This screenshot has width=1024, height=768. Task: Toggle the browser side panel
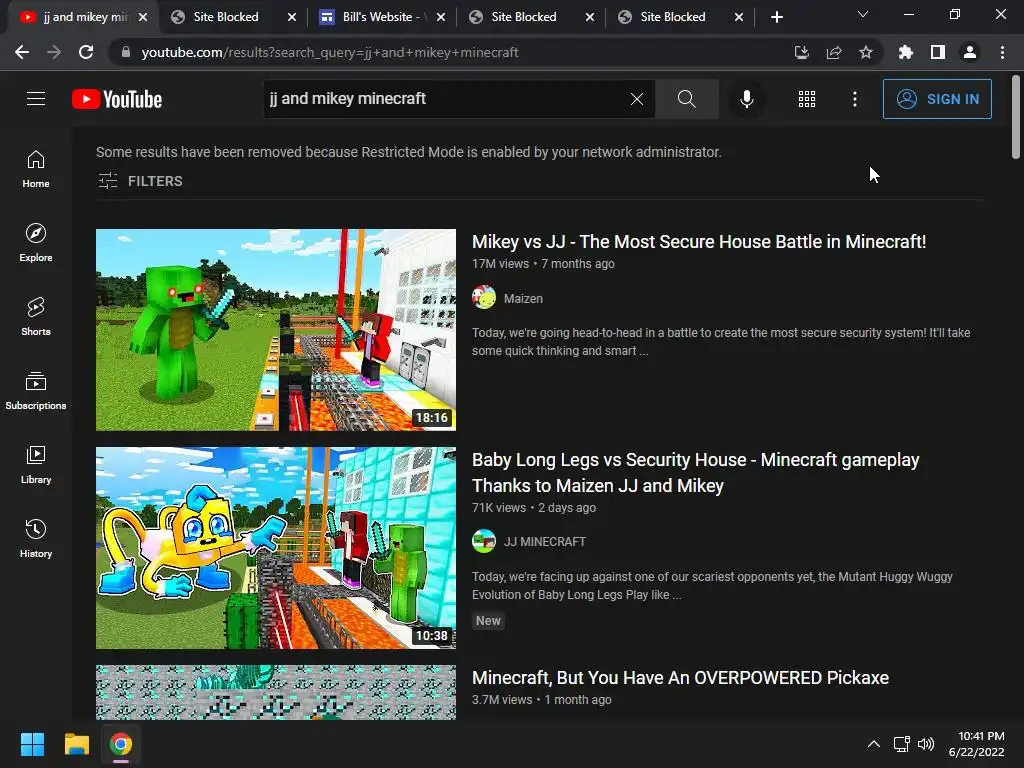point(938,52)
